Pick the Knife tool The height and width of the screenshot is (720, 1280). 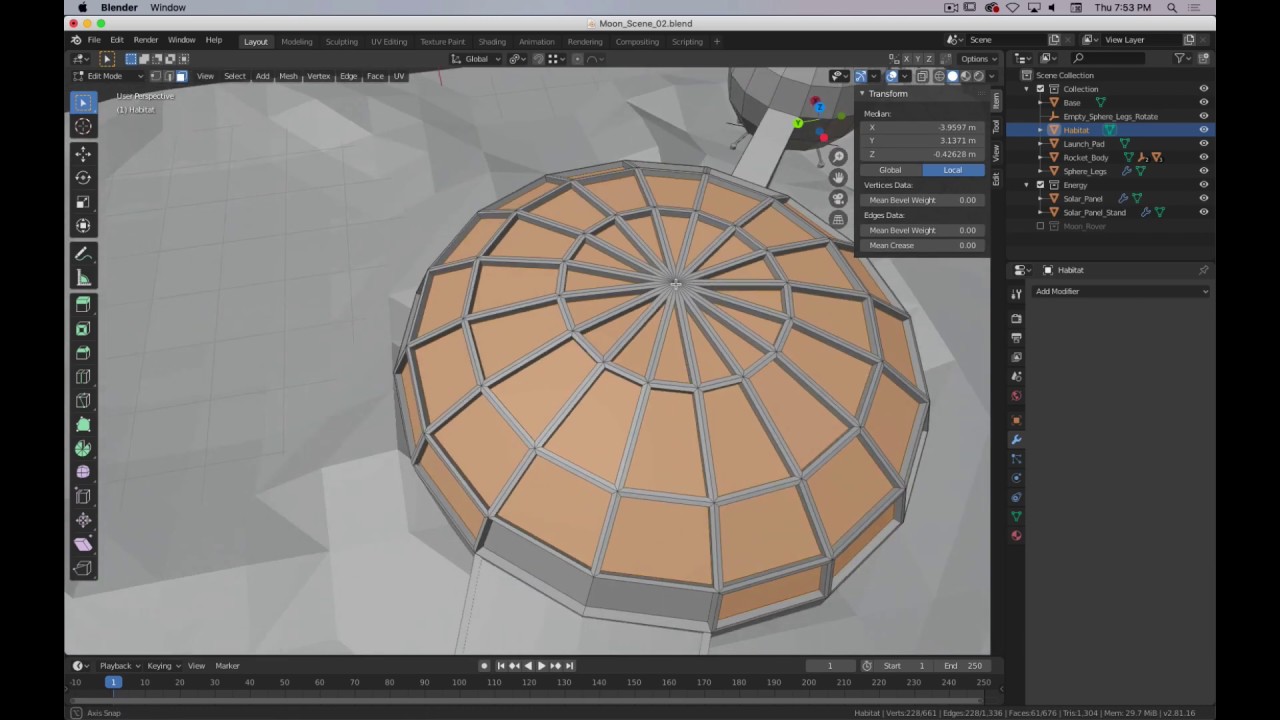[83, 401]
